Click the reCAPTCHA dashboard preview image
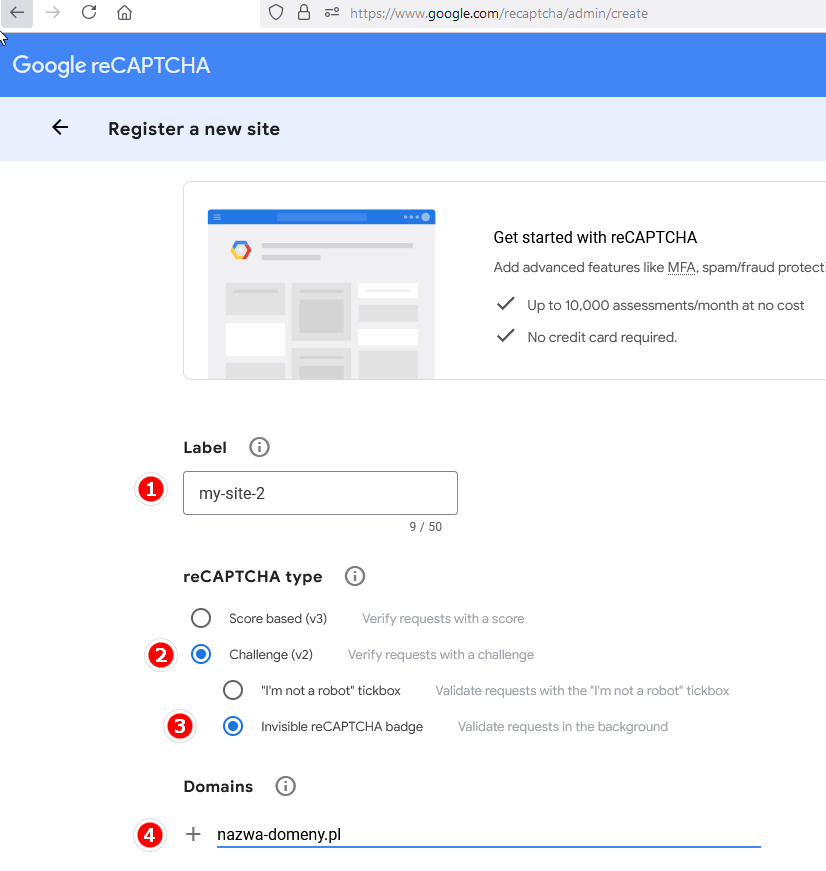 click(x=321, y=294)
